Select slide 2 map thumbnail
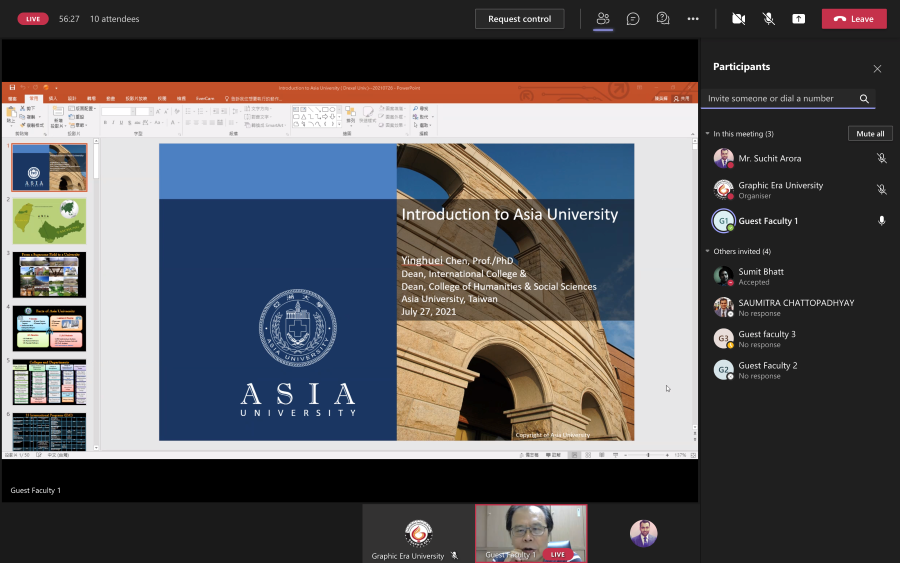Screen dimensions: 900x563 (x=49, y=221)
